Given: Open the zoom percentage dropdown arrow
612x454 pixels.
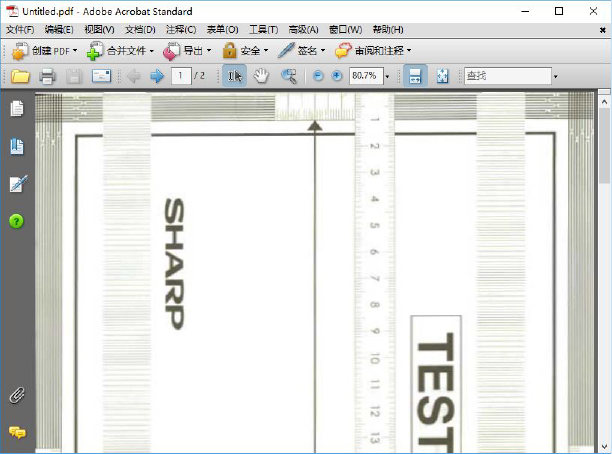Looking at the screenshot, I should click(387, 77).
